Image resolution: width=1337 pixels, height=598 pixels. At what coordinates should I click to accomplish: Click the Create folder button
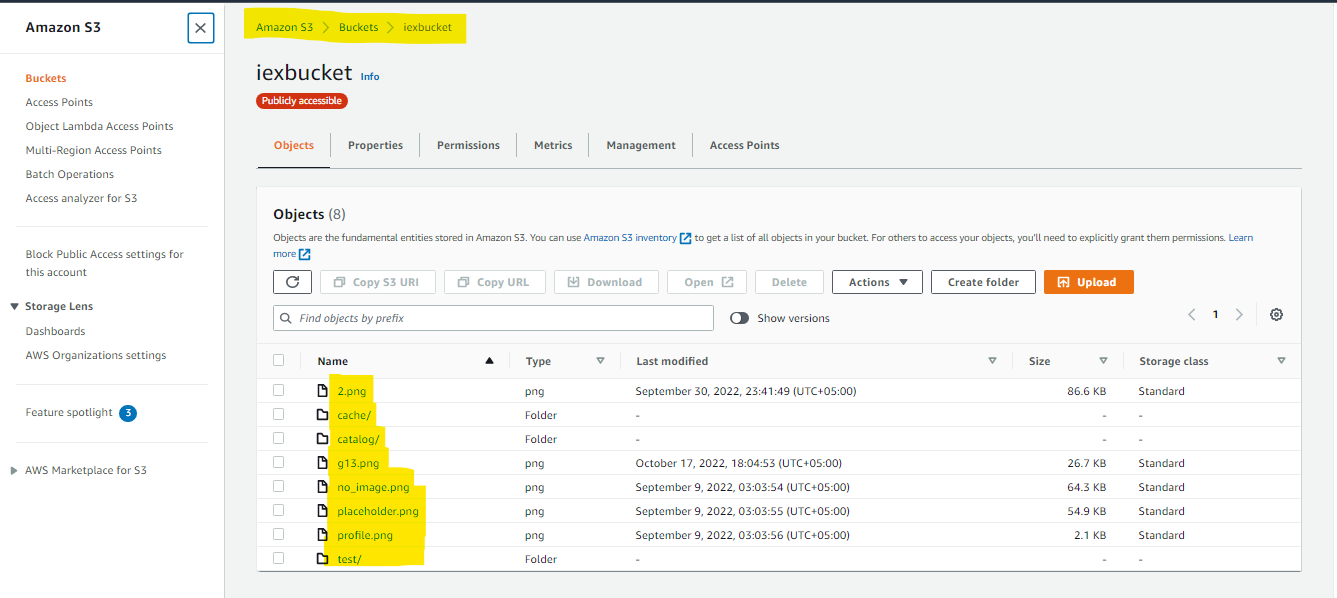pos(983,282)
